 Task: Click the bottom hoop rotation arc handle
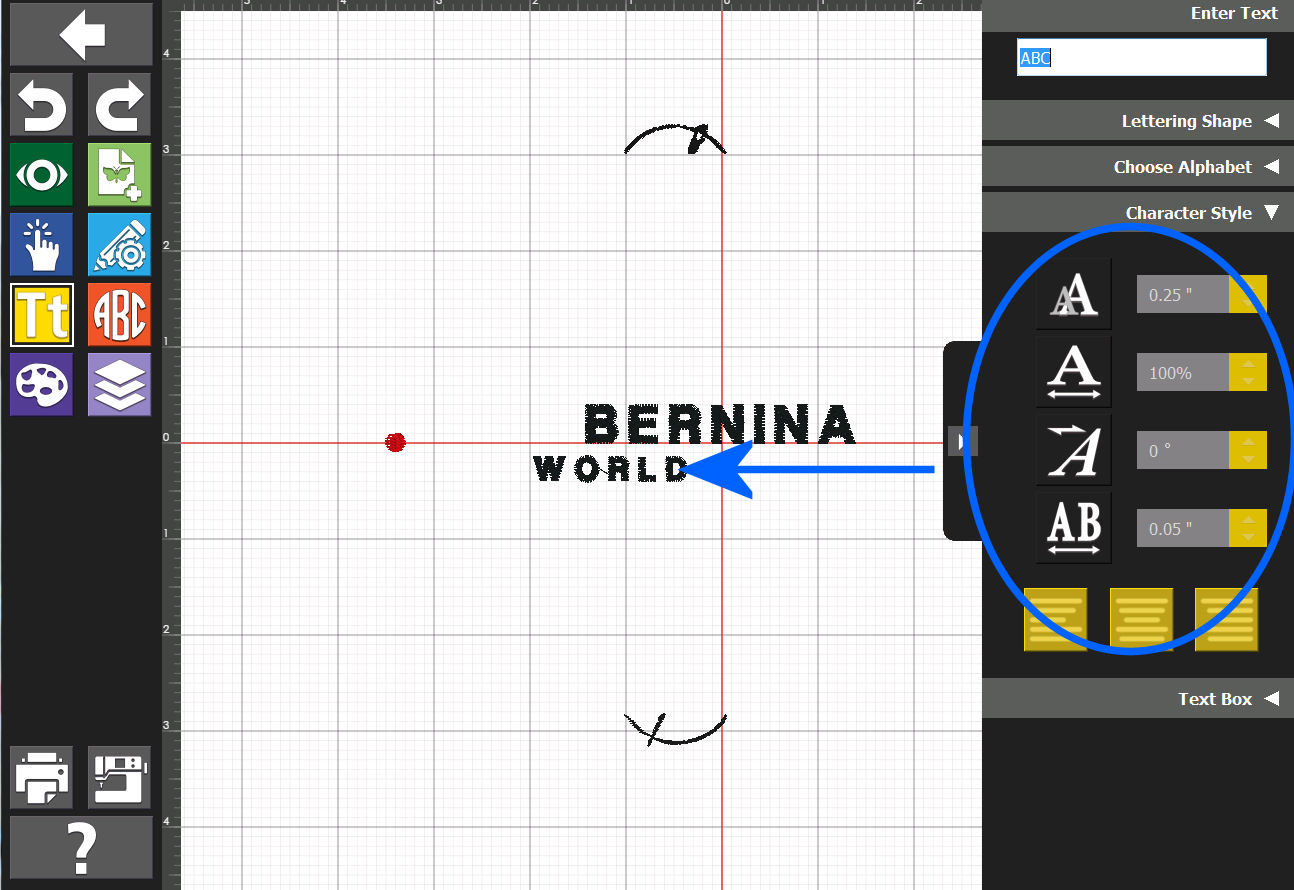[x=676, y=729]
